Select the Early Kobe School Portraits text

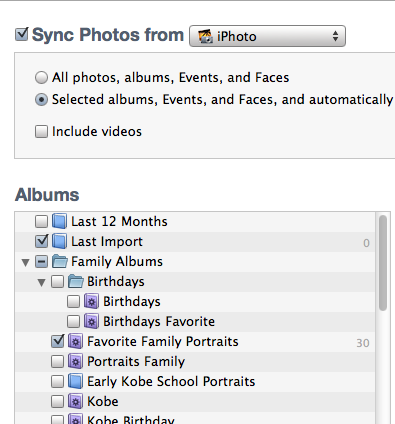click(171, 382)
